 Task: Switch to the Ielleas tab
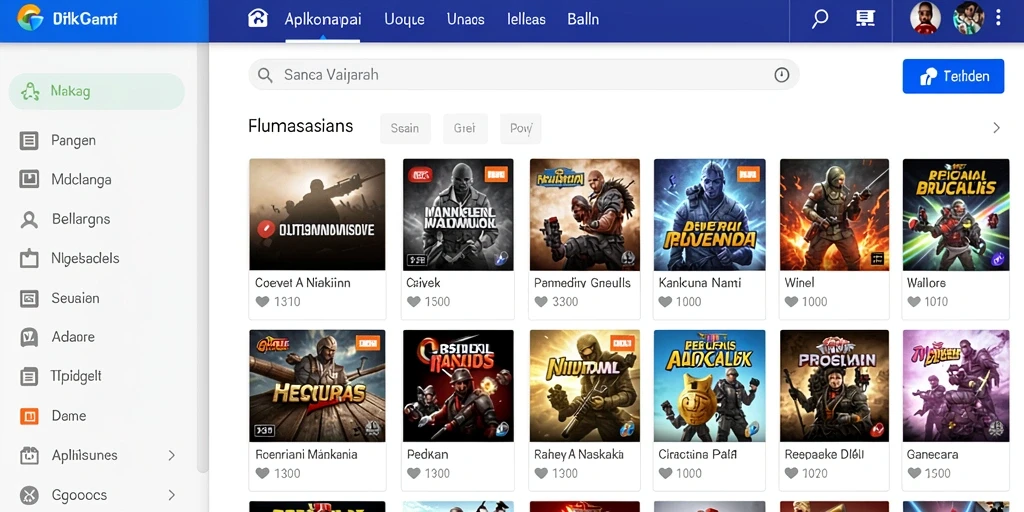(x=526, y=19)
